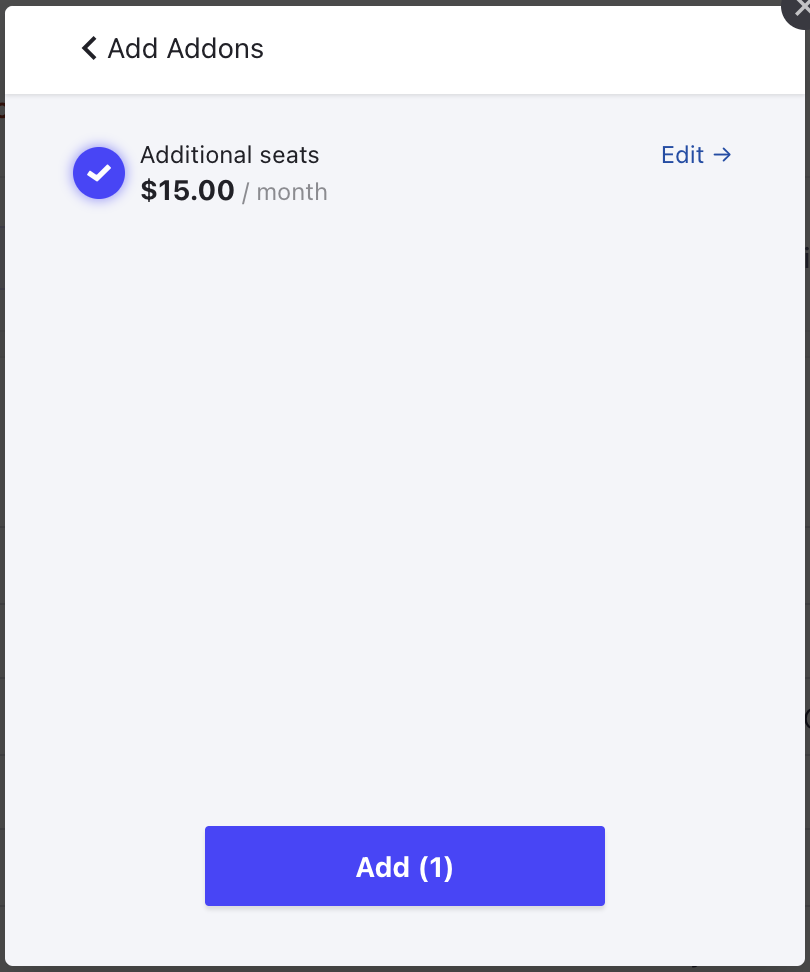Image resolution: width=810 pixels, height=972 pixels.
Task: Click the white tick inside the blue circle
Action: pos(99,173)
